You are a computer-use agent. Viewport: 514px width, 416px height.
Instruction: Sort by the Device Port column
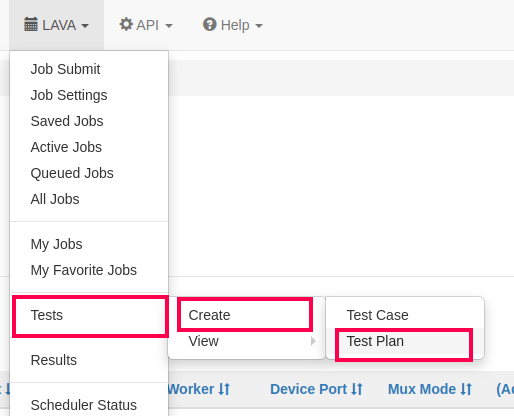click(x=316, y=389)
